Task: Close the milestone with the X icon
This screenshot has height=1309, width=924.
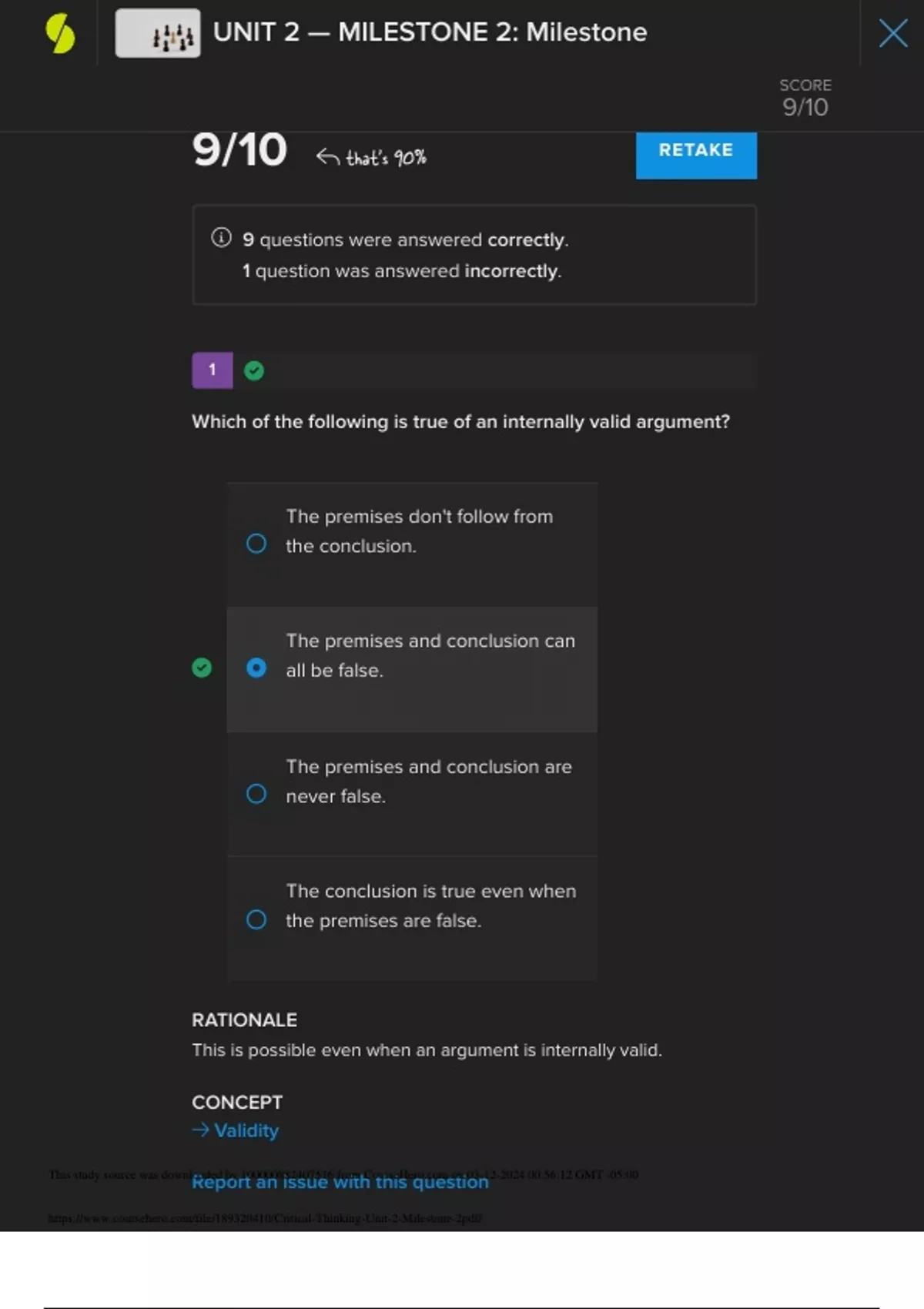Action: [x=892, y=33]
